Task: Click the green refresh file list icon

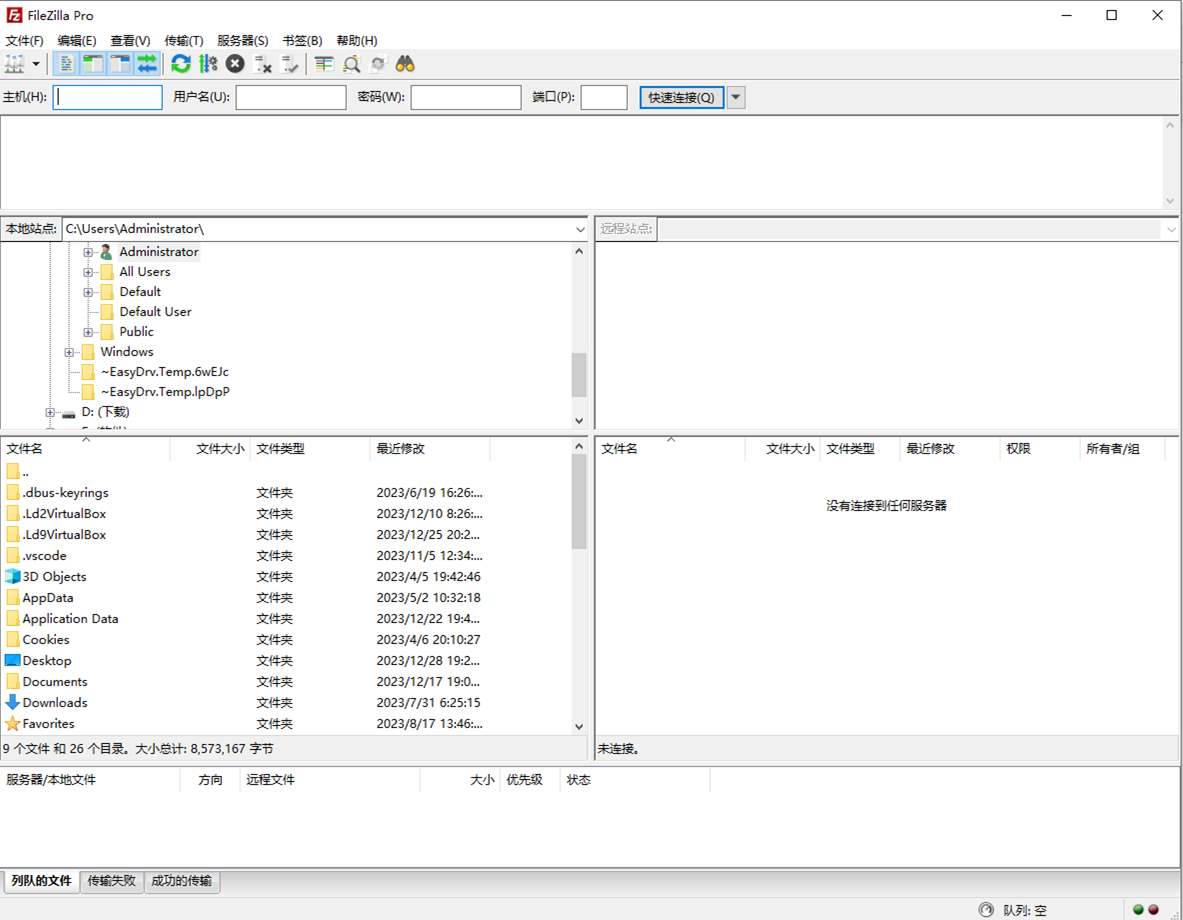Action: 181,64
